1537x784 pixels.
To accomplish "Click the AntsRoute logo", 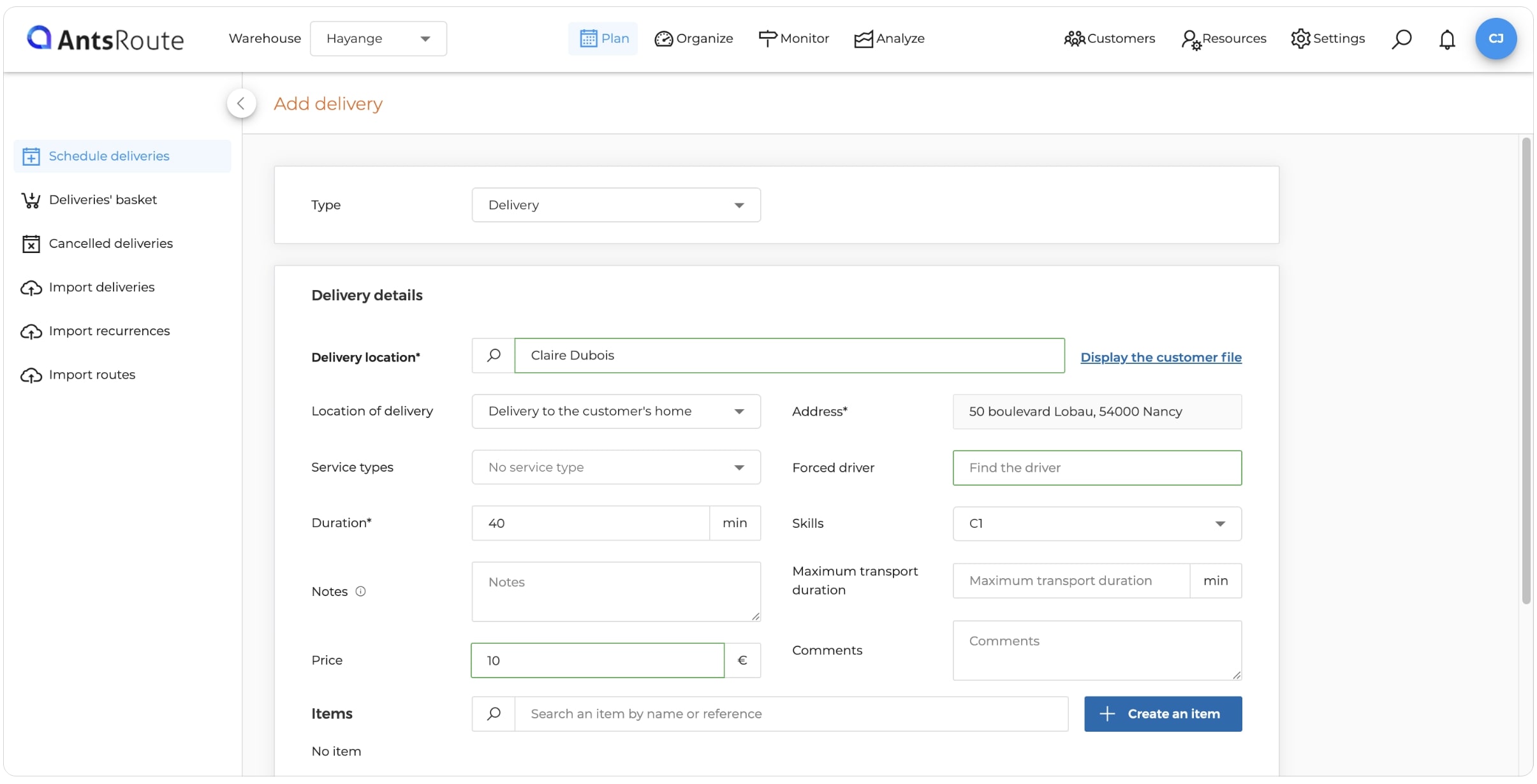I will (x=105, y=39).
